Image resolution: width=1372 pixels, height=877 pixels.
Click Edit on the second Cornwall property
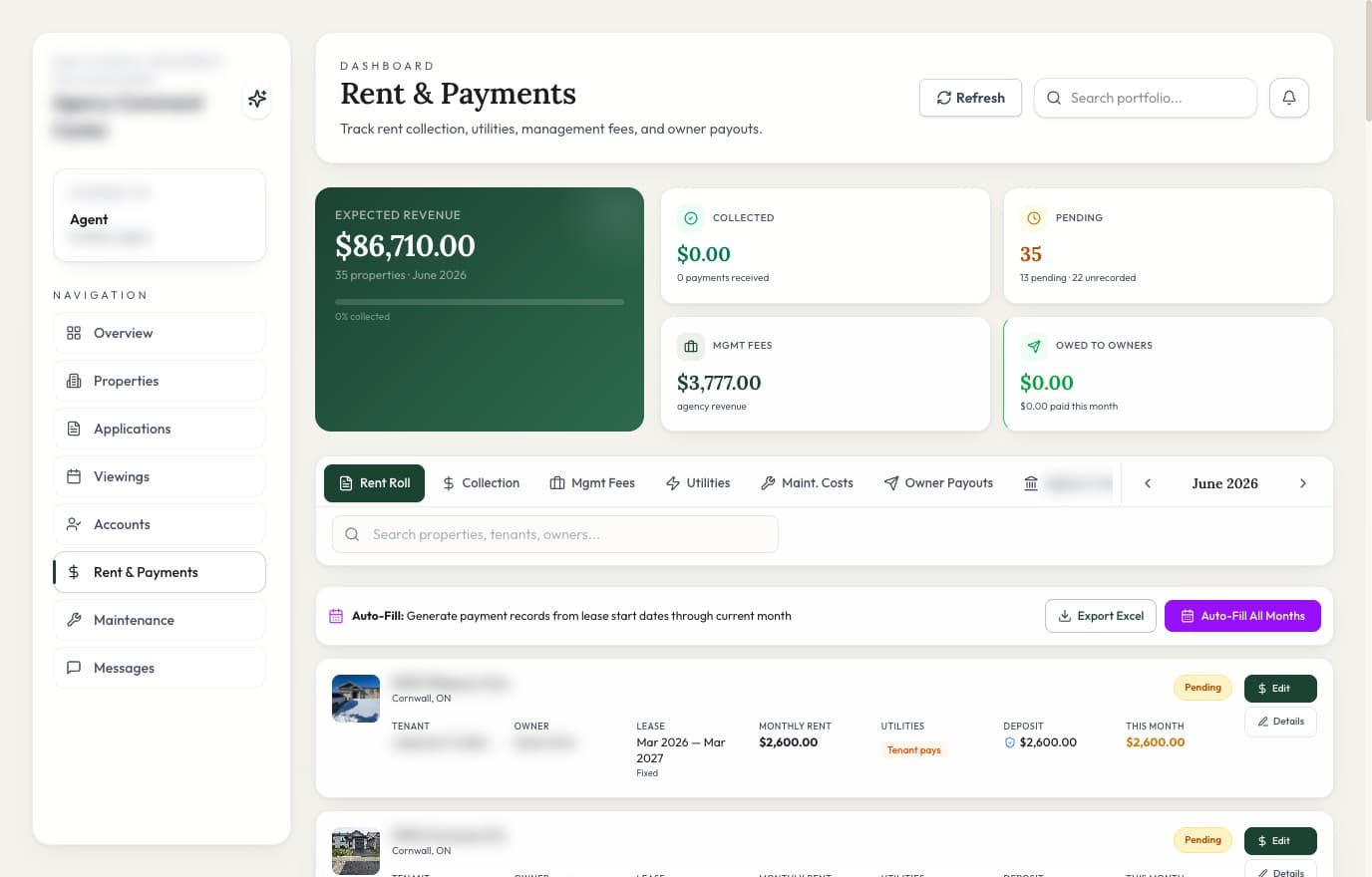click(1280, 841)
